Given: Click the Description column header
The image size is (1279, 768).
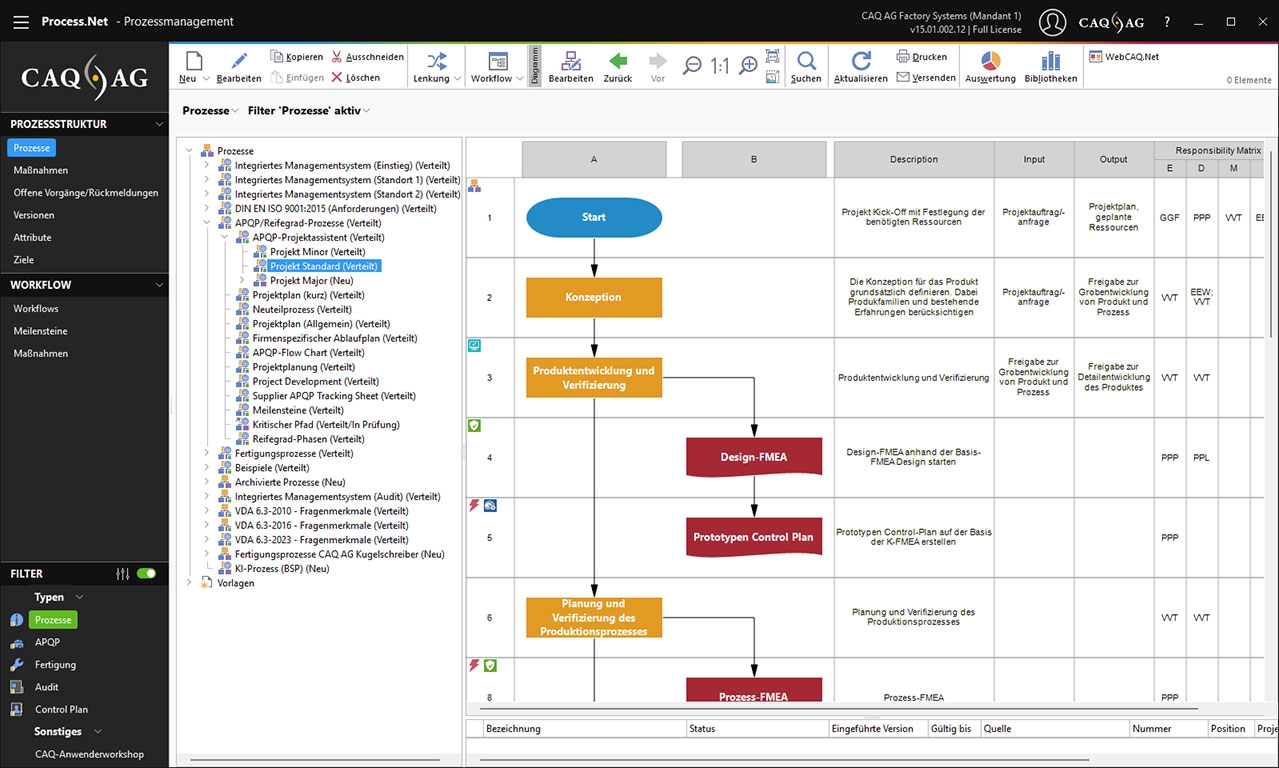Looking at the screenshot, I should 914,159.
